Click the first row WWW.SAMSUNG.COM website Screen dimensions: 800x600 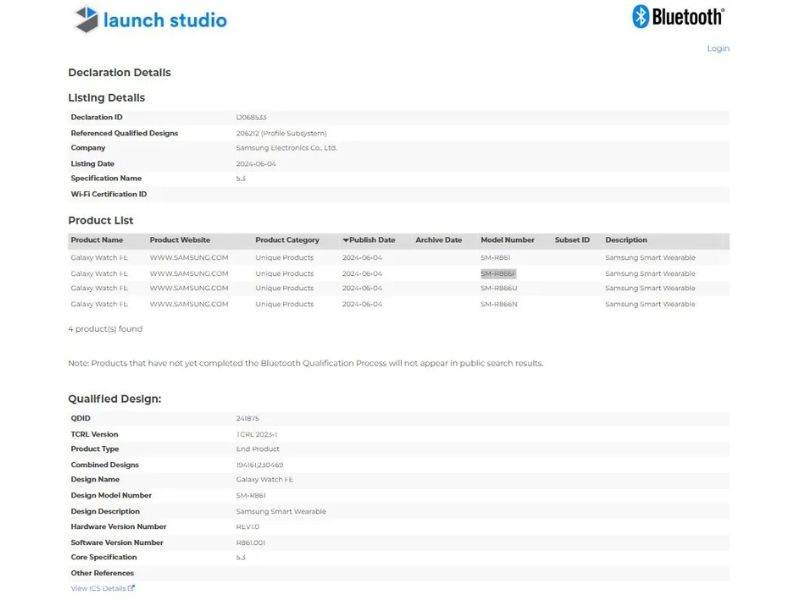point(189,258)
